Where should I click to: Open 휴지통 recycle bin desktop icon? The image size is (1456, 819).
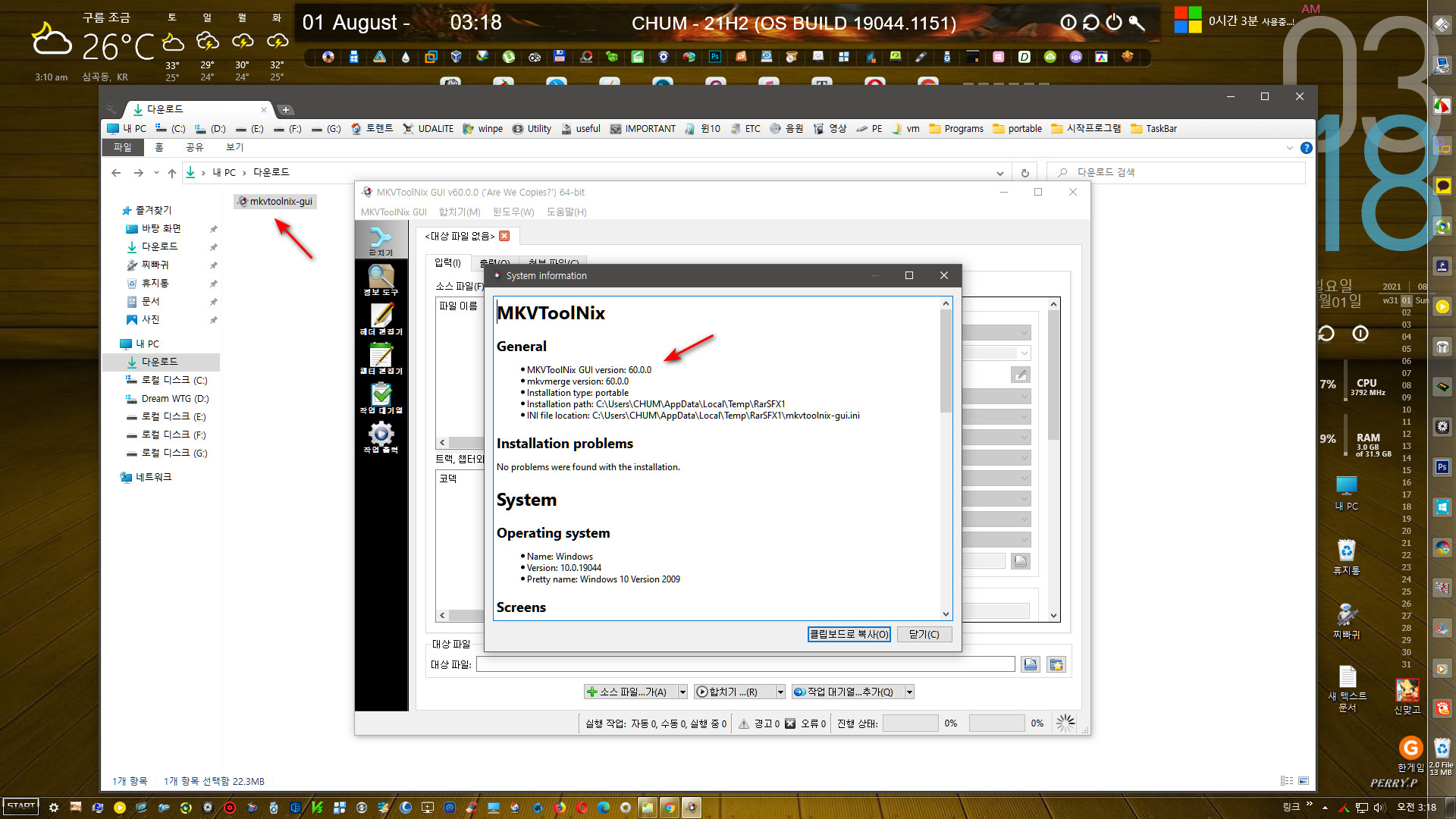tap(1347, 557)
